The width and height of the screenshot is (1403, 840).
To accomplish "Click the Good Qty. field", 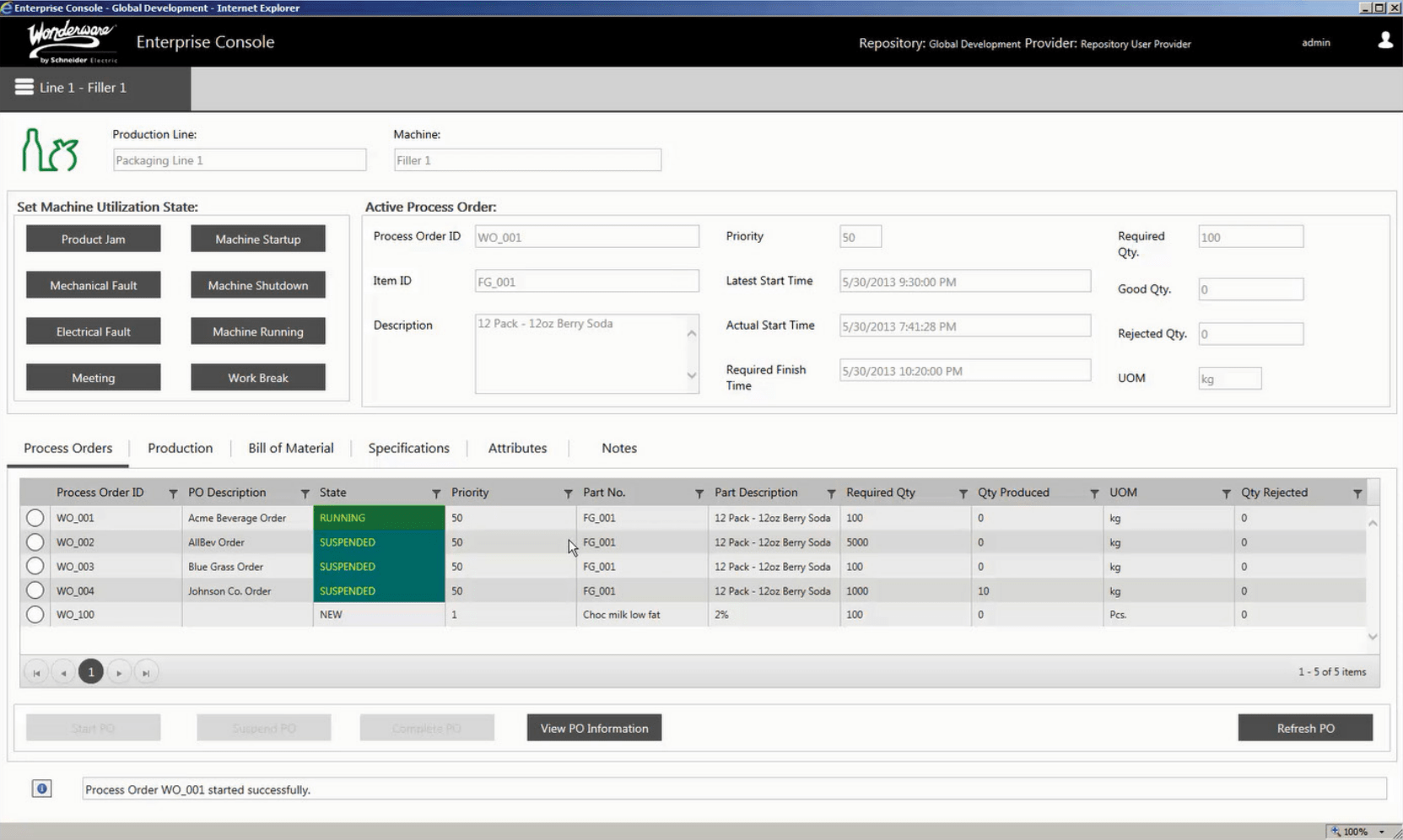I will click(x=1250, y=289).
